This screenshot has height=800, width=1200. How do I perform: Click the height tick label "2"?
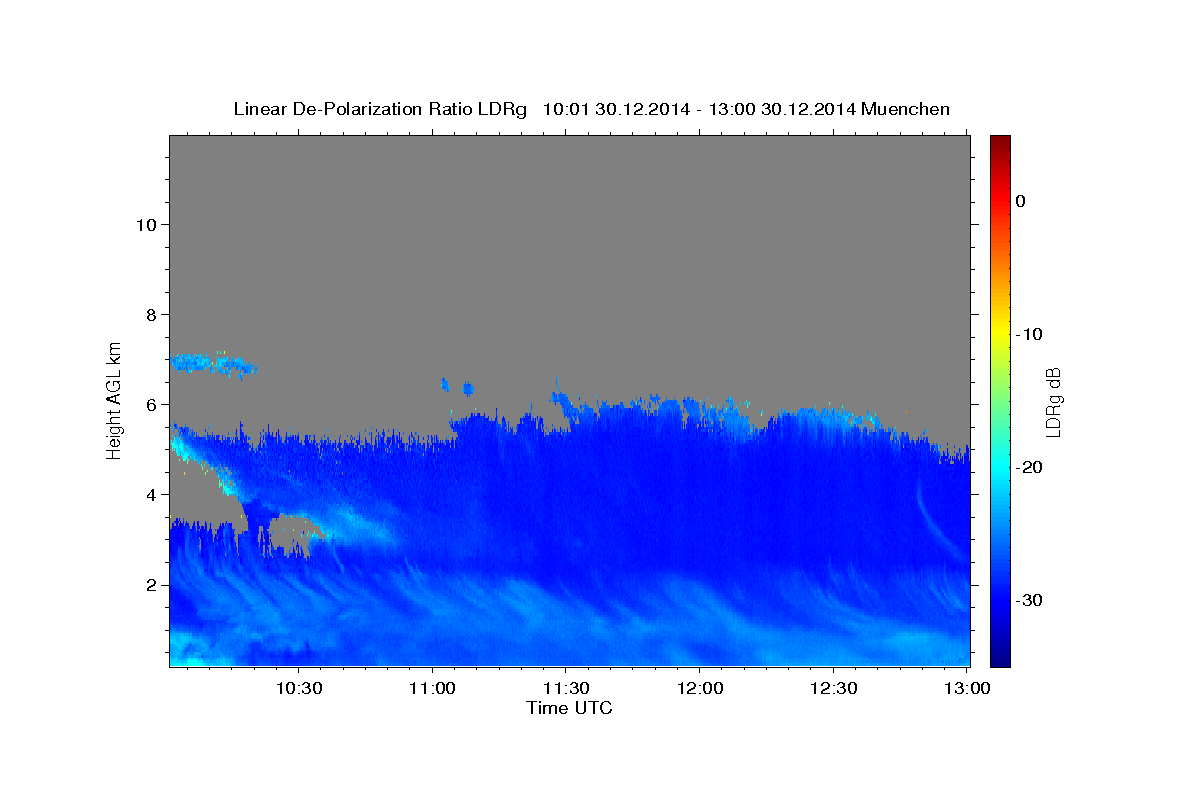[150, 584]
